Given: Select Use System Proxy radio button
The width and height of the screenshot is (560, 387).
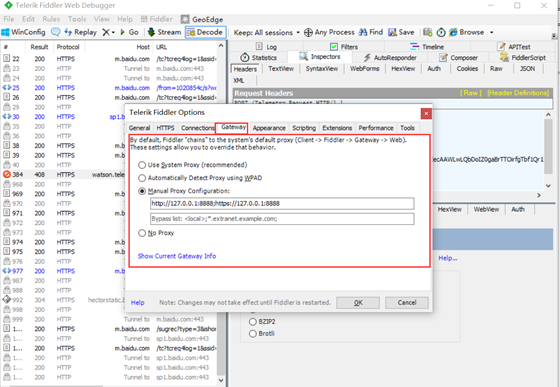Looking at the screenshot, I should [142, 165].
